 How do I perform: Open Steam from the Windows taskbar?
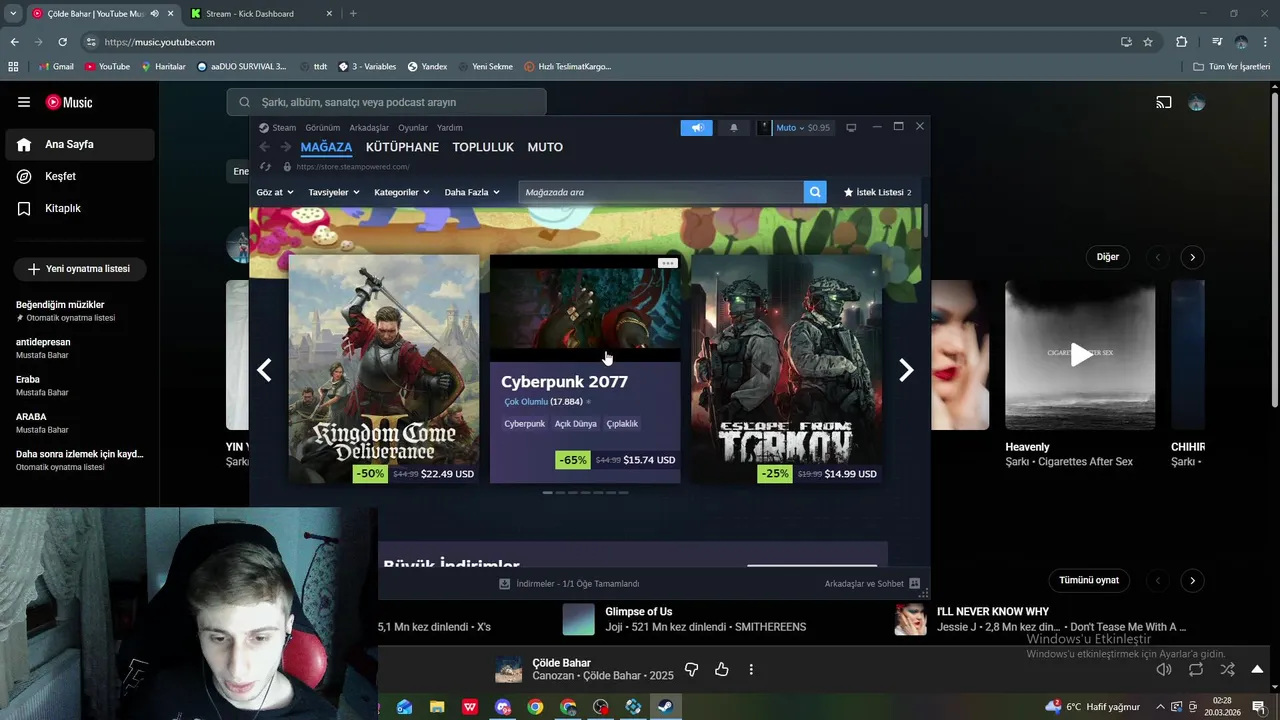[x=664, y=707]
